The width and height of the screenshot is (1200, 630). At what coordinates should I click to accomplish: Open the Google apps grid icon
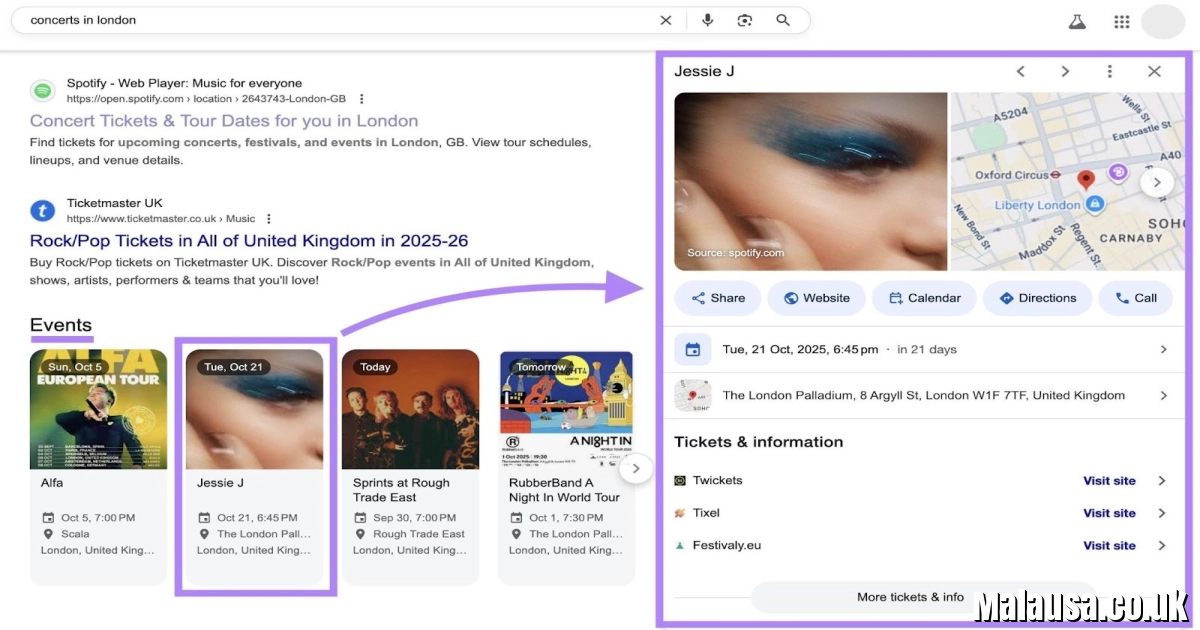[x=1121, y=21]
